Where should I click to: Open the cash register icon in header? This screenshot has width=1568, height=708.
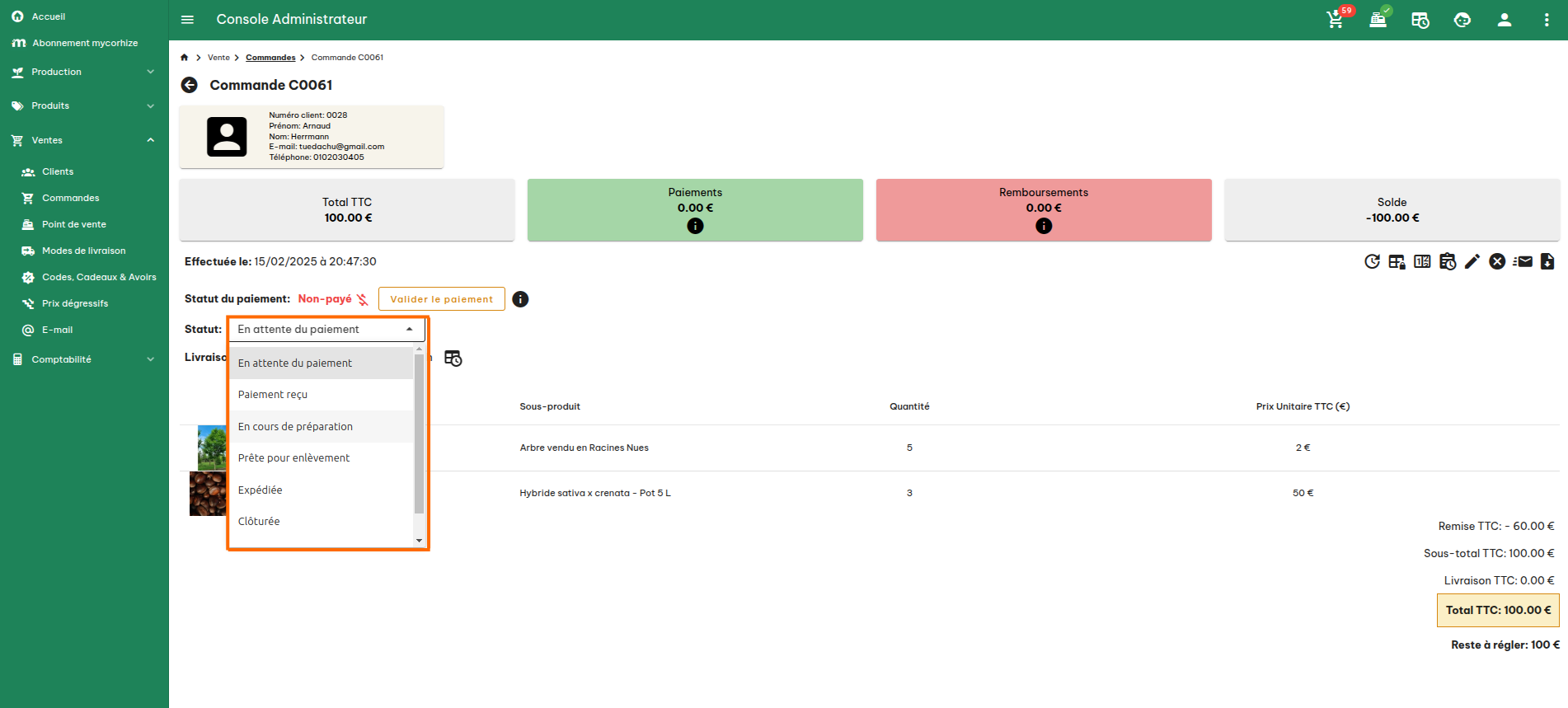[1378, 19]
